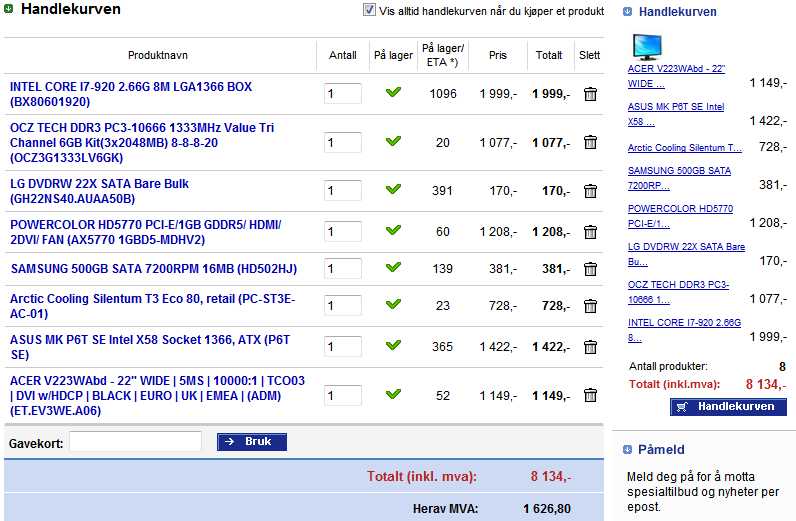
Task: Click stock checkmark for Arctic Cooling row
Action: 393,304
